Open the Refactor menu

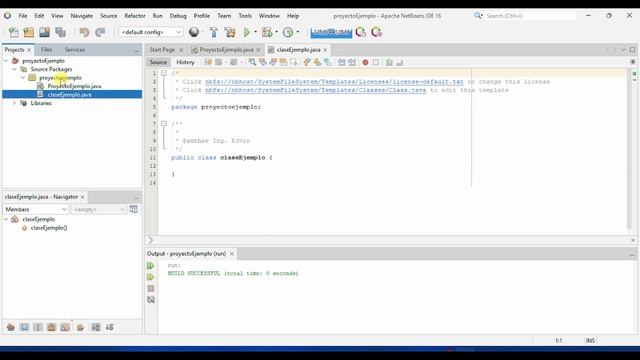[x=135, y=16]
